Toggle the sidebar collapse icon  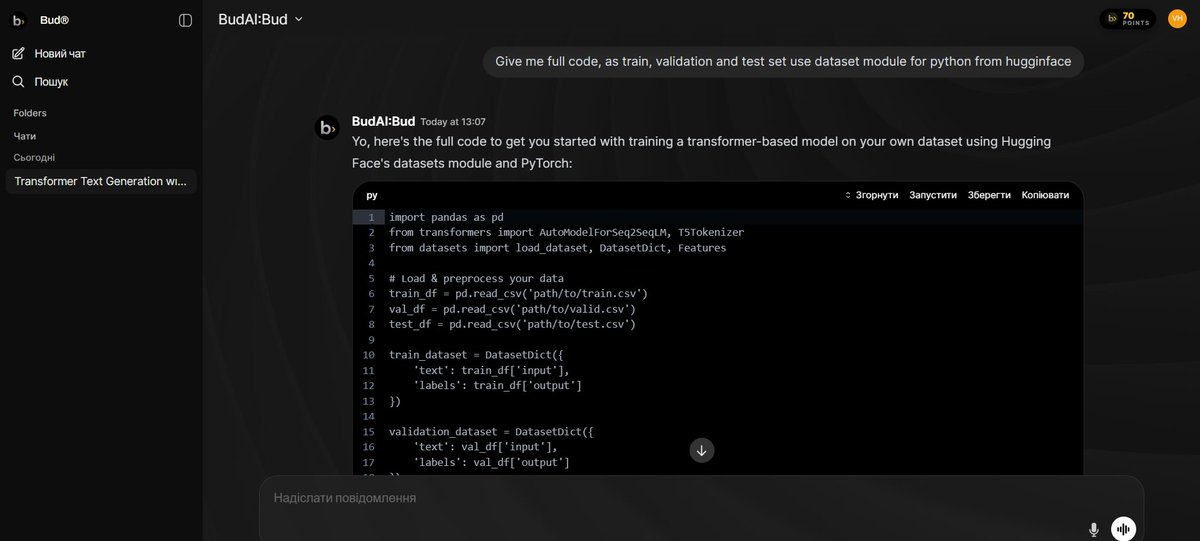(185, 20)
